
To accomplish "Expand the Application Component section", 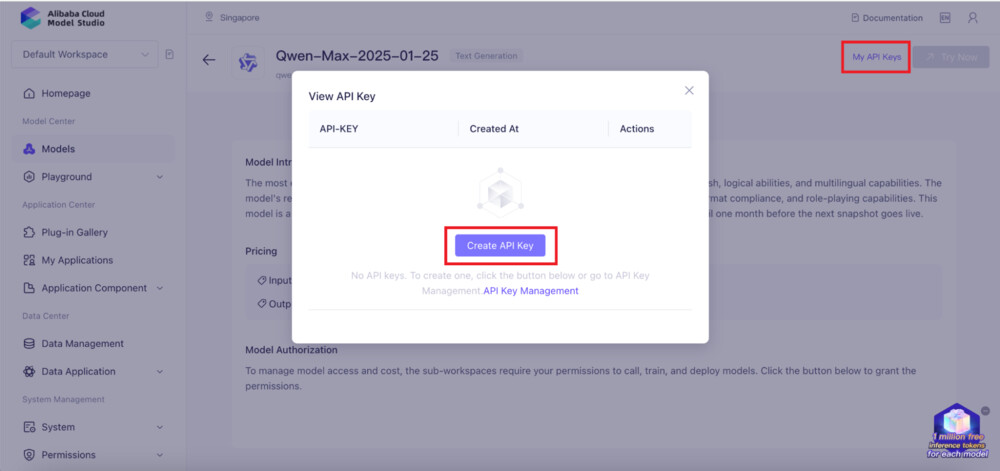I will click(x=159, y=288).
